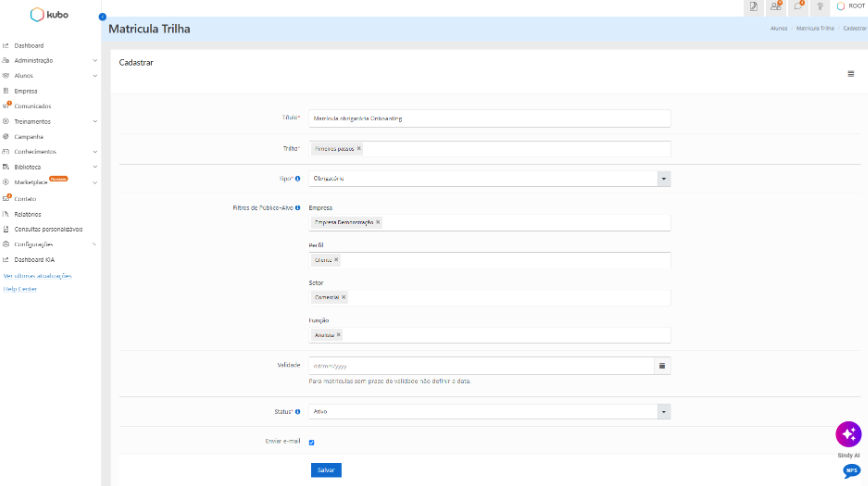Open the hamburger menu in Cadastrar panel
The height and width of the screenshot is (486, 868).
851,74
